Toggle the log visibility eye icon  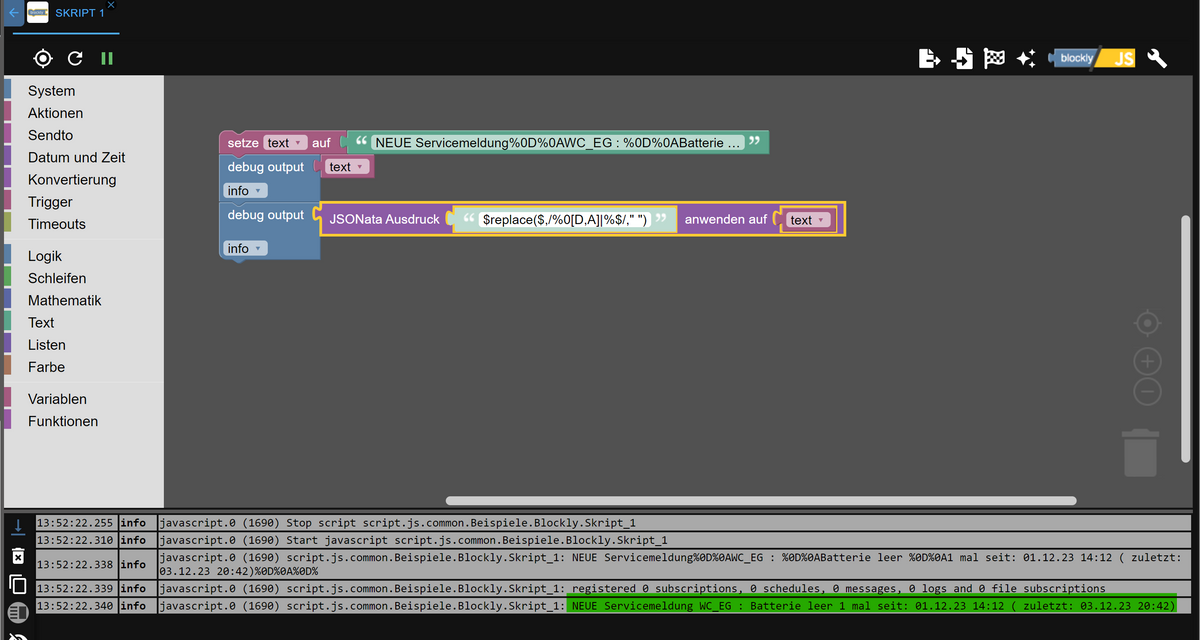coord(18,634)
